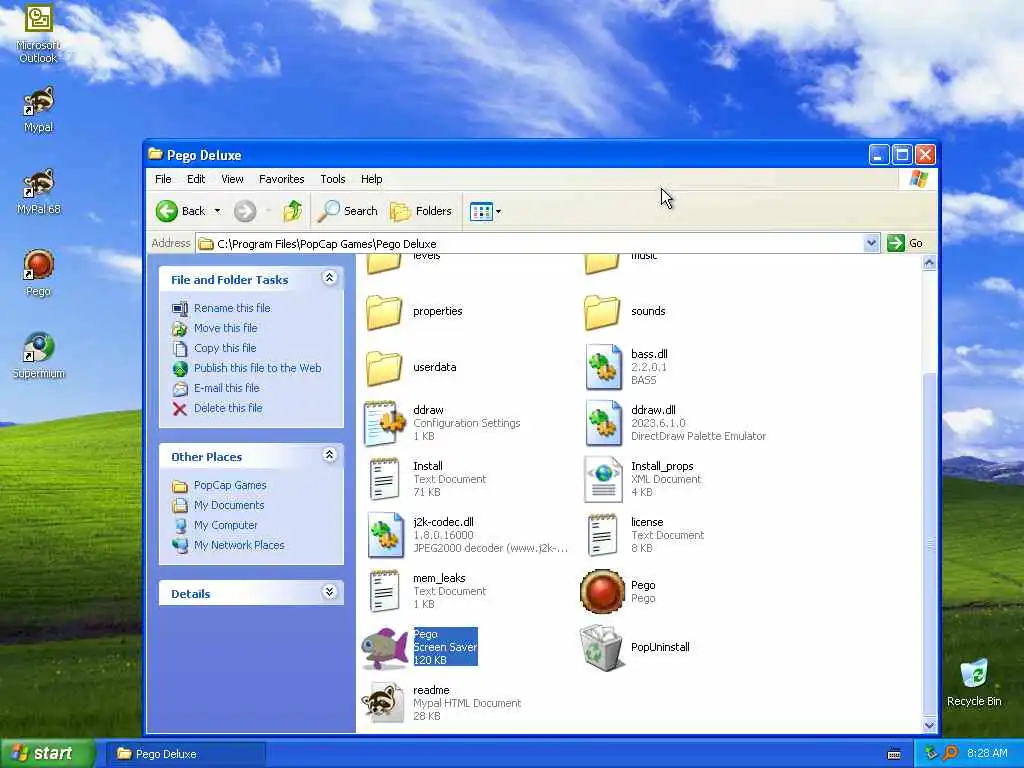1024x768 pixels.
Task: Select the userdata folder
Action: 411,368
